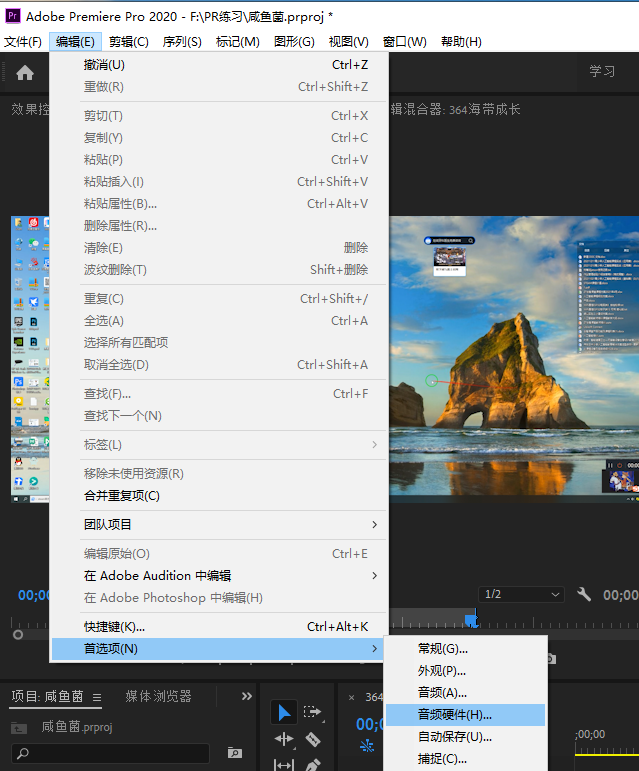Select 粘贴属性(B)... menu entry
This screenshot has width=639, height=771.
coord(218,204)
